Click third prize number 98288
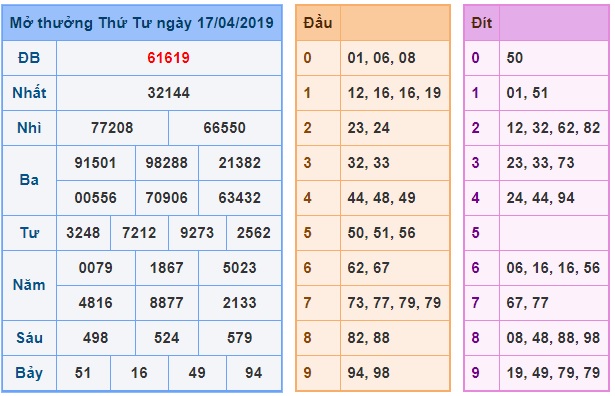 point(167,163)
